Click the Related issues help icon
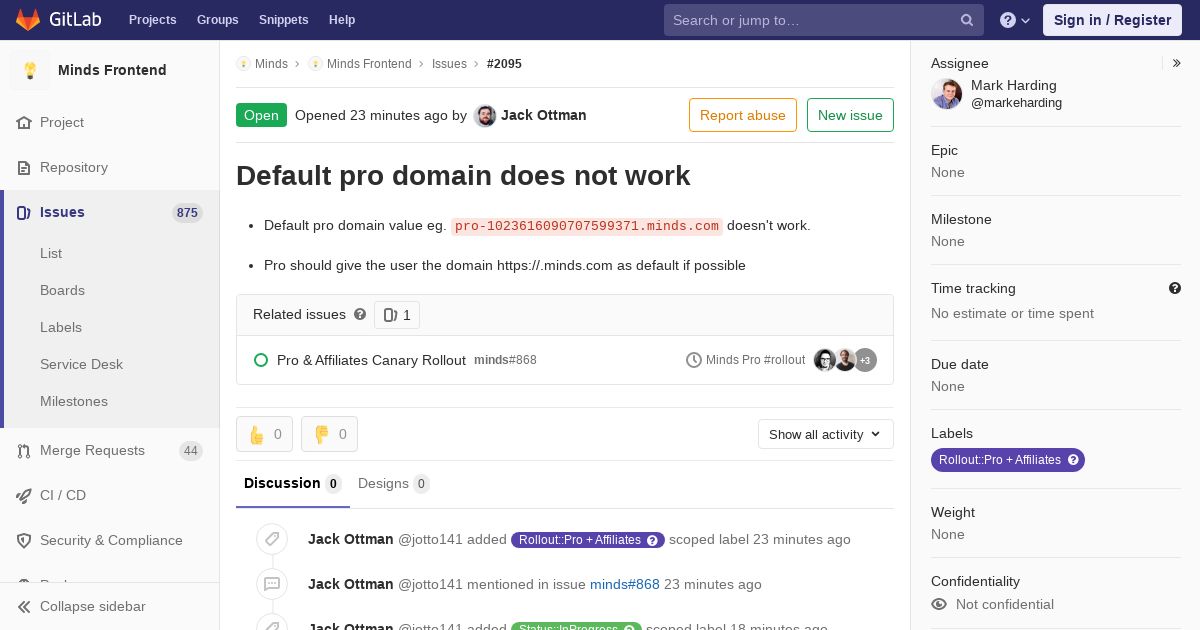Viewport: 1200px width, 630px height. [x=360, y=314]
